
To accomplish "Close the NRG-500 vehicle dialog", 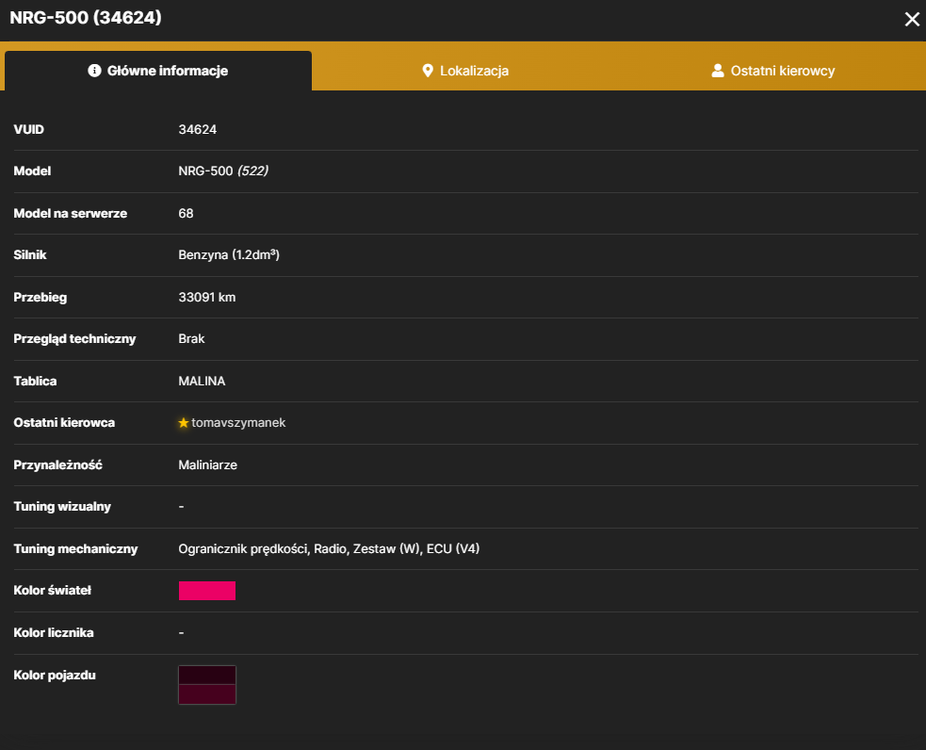I will click(x=912, y=19).
